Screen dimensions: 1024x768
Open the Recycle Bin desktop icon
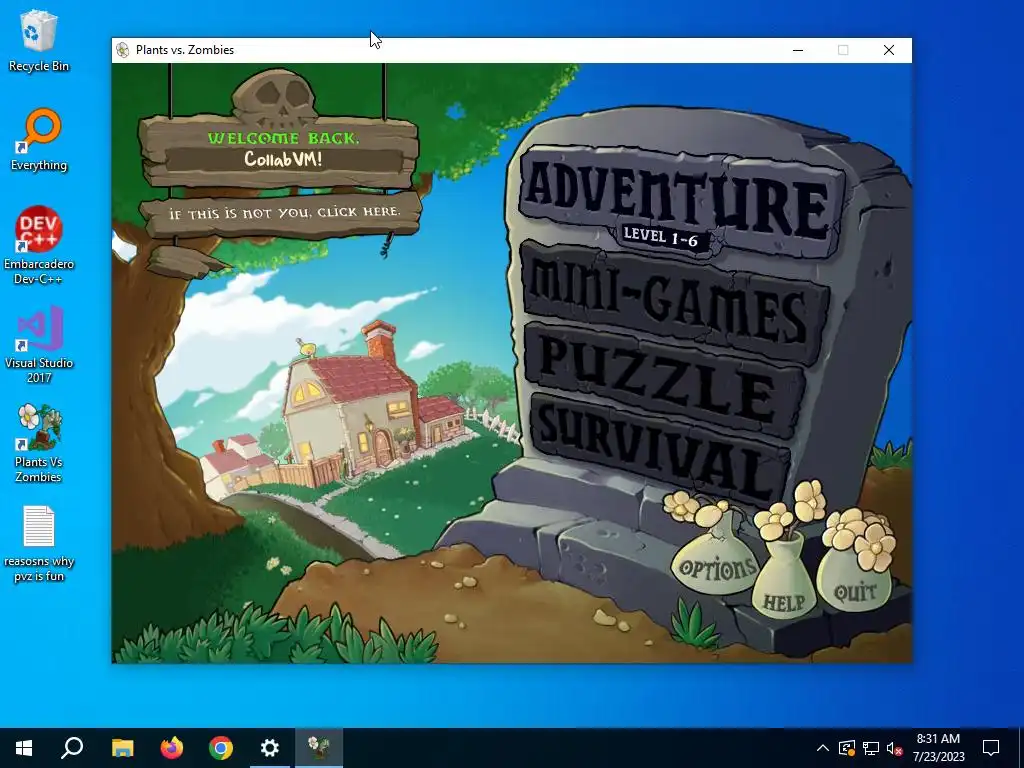click(x=39, y=41)
